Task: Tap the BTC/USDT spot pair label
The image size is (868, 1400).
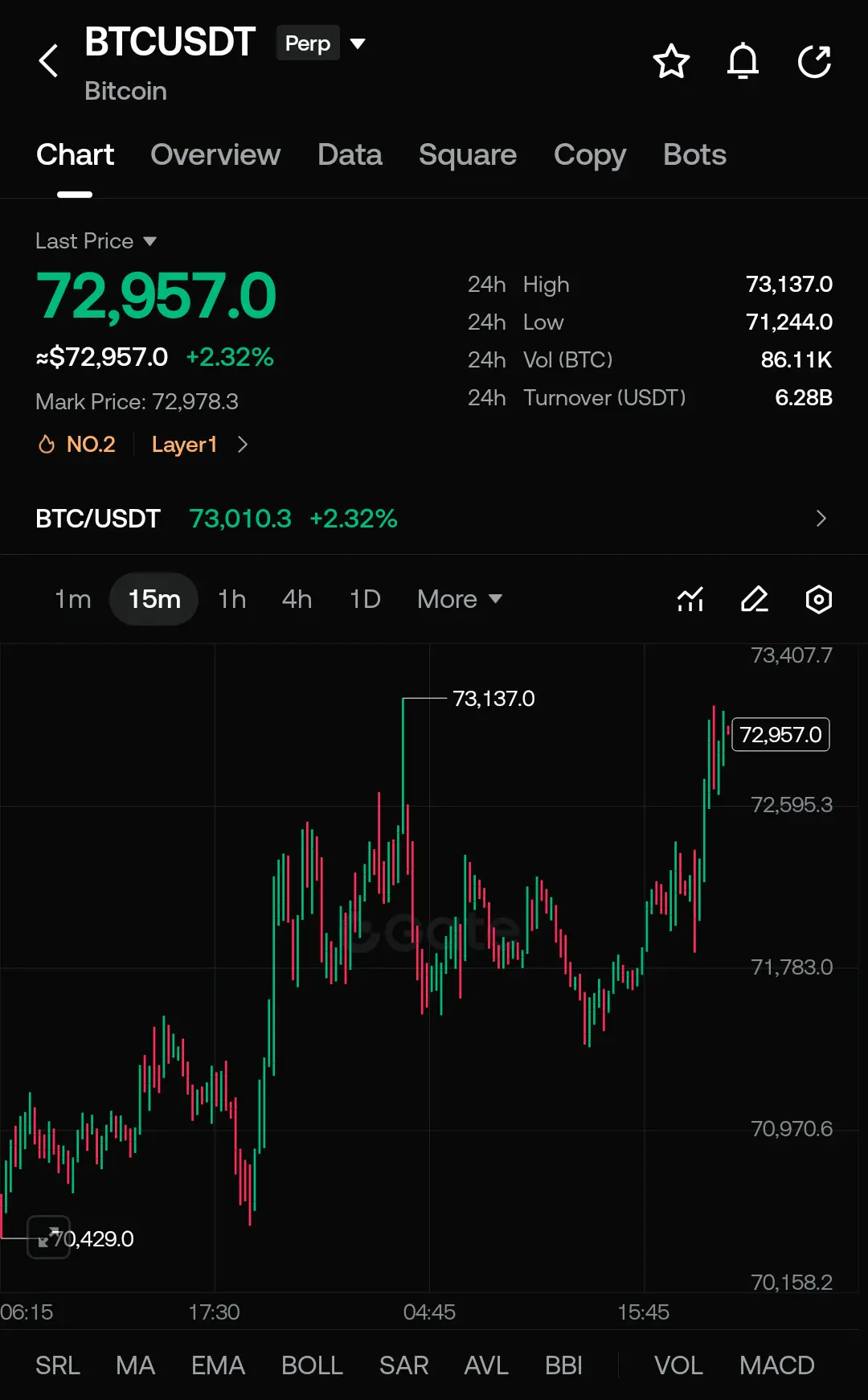Action: click(x=98, y=519)
